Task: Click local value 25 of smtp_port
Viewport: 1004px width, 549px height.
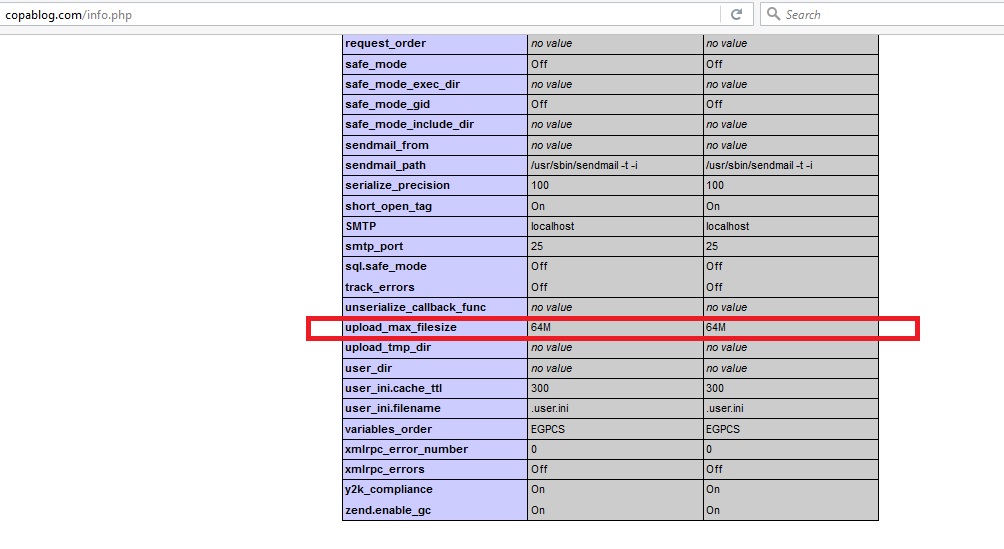Action: click(537, 246)
